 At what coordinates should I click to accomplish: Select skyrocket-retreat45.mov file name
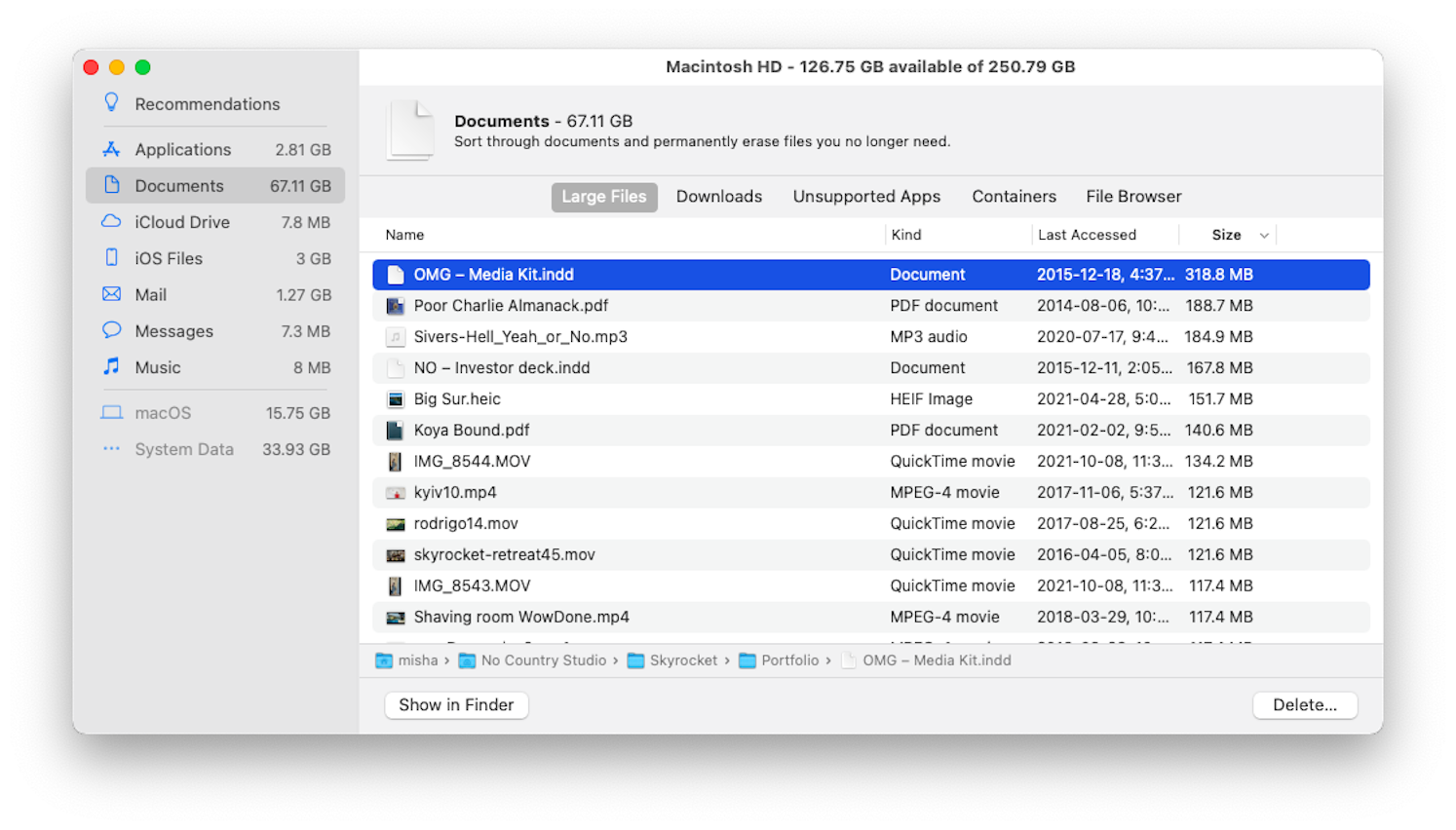tap(504, 555)
